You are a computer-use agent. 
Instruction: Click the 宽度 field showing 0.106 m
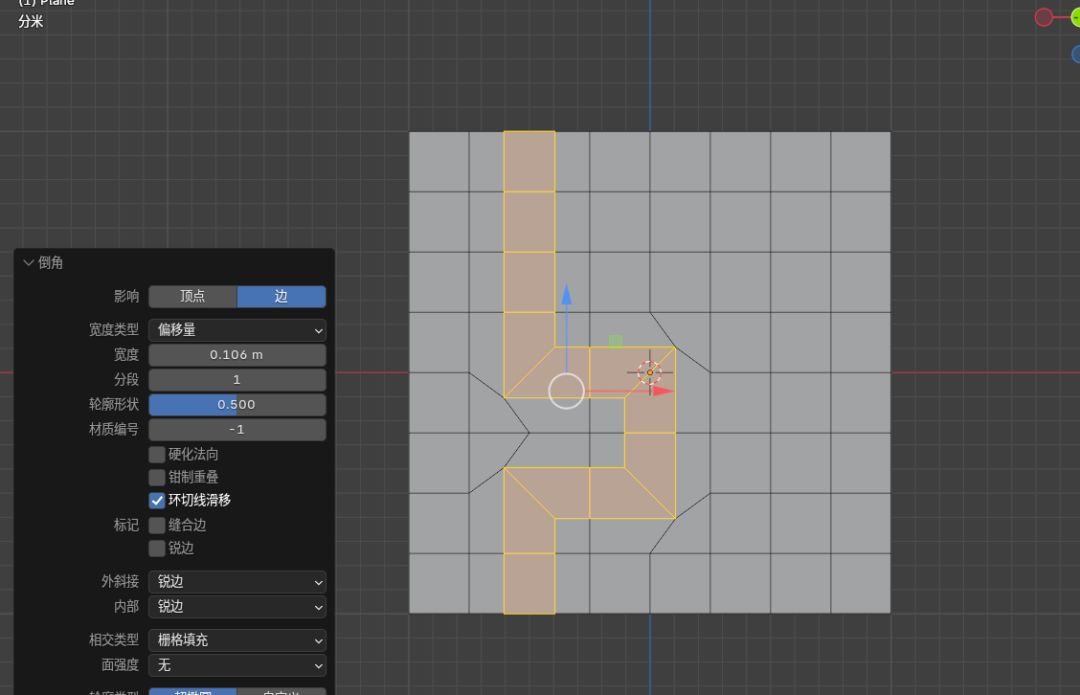click(237, 355)
